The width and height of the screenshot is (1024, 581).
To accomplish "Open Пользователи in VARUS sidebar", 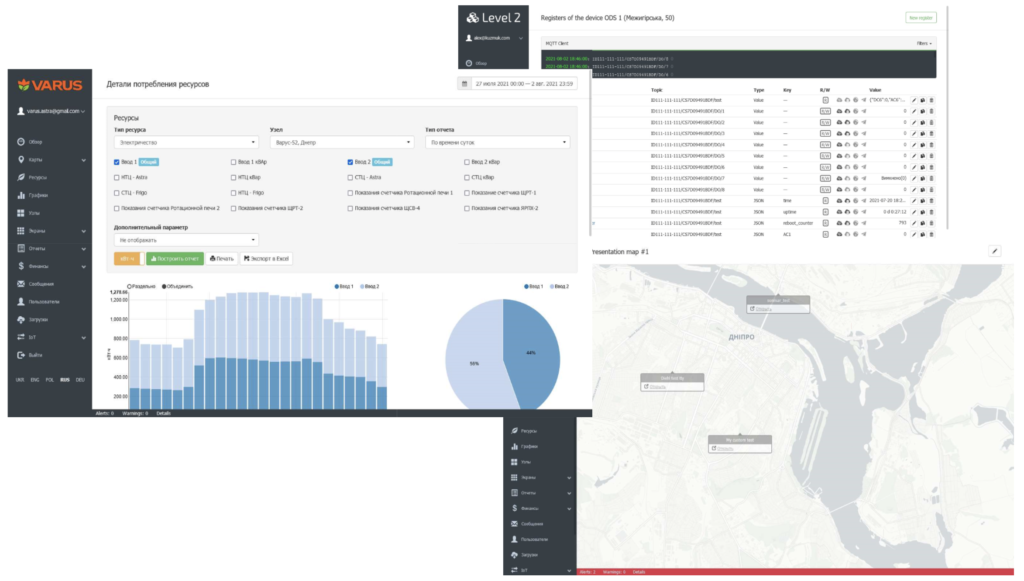I will pos(38,302).
